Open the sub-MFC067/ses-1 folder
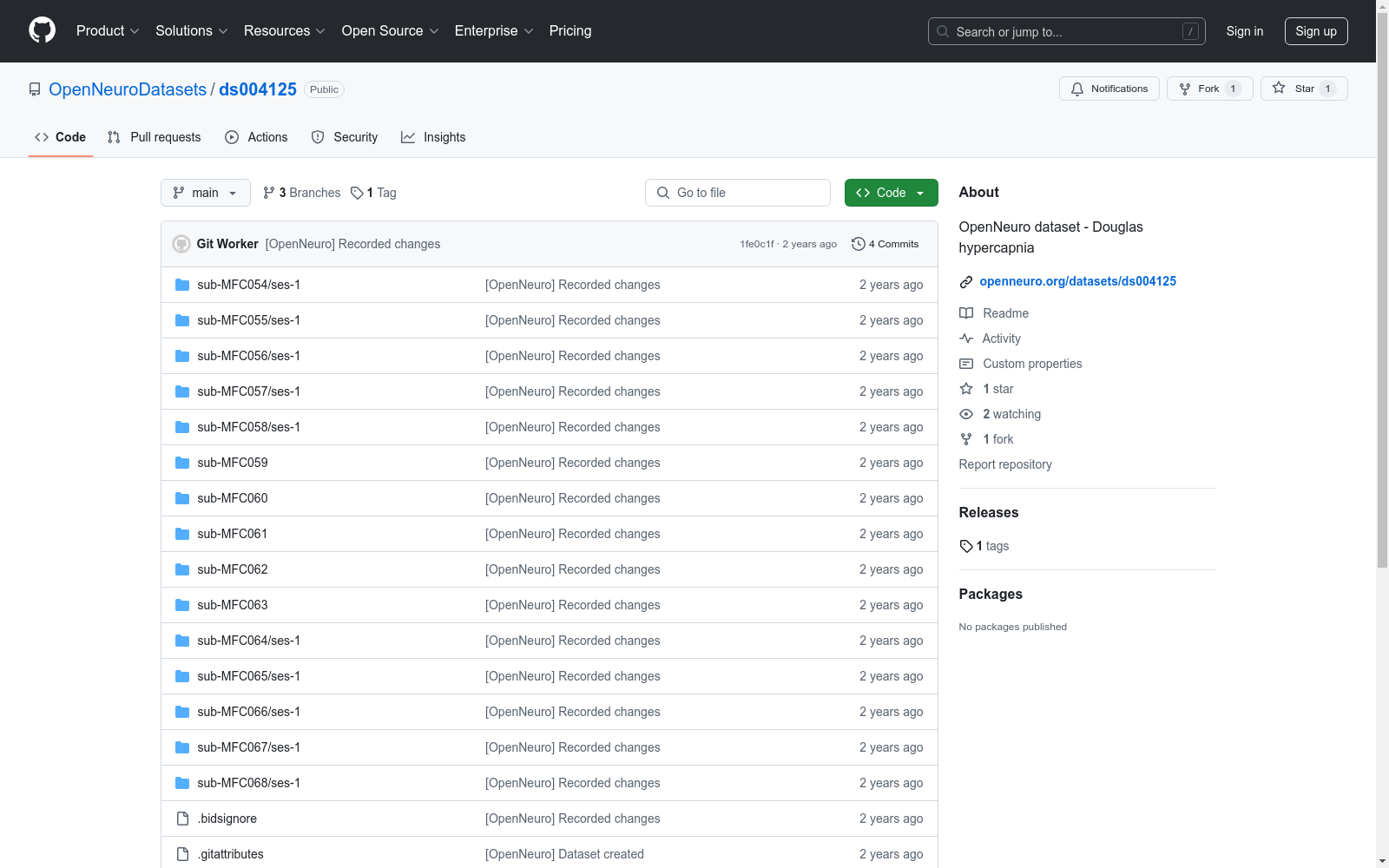1389x868 pixels. point(248,747)
